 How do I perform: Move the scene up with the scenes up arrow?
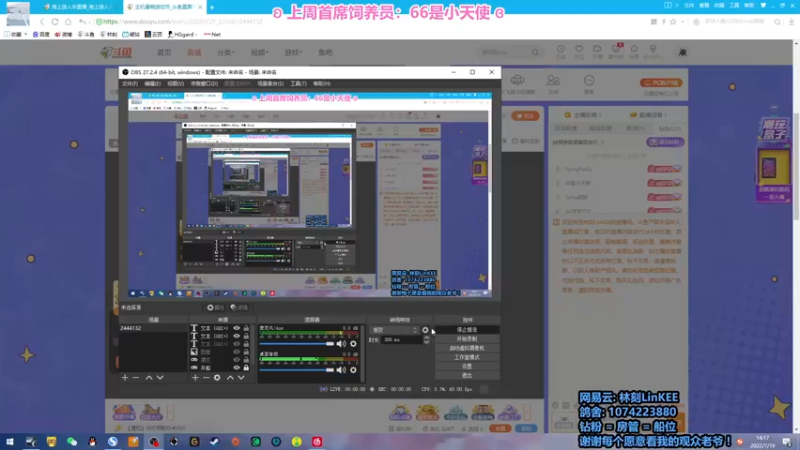(x=149, y=378)
